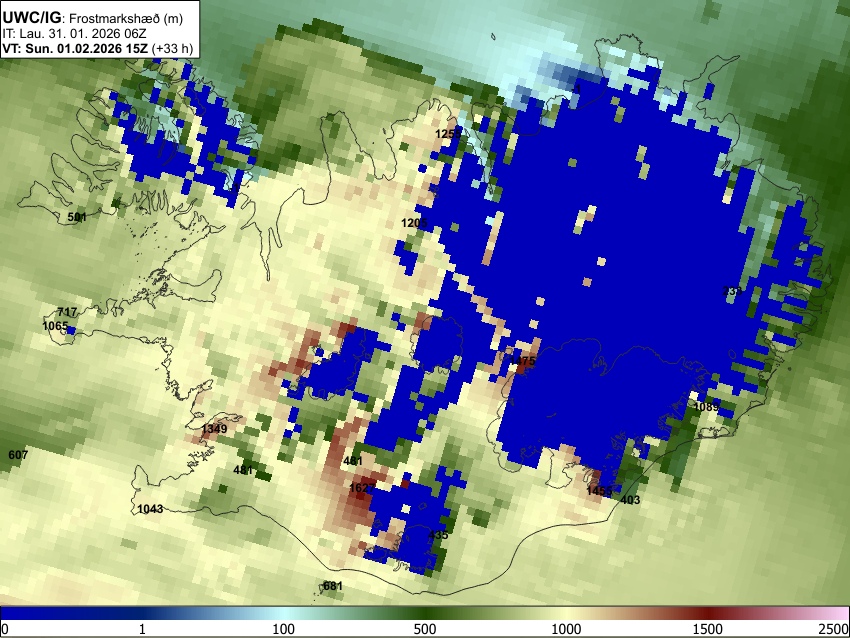Click the 1500 colorbar tick label
The image size is (850, 638).
click(x=707, y=629)
